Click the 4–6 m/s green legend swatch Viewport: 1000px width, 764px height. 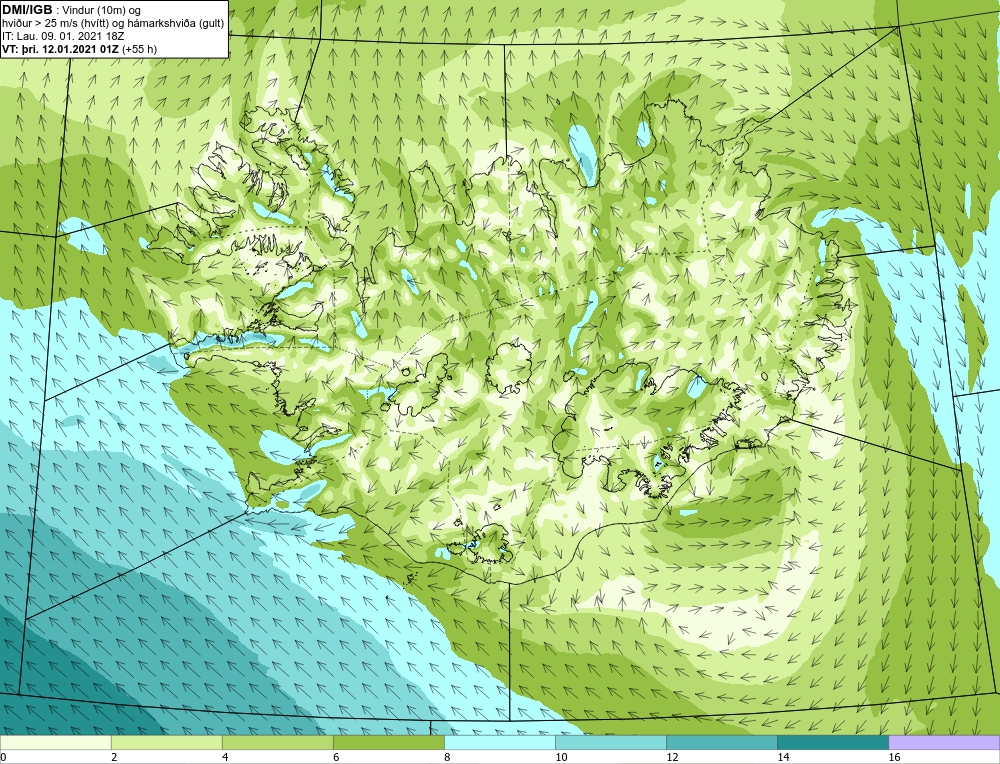point(277,742)
